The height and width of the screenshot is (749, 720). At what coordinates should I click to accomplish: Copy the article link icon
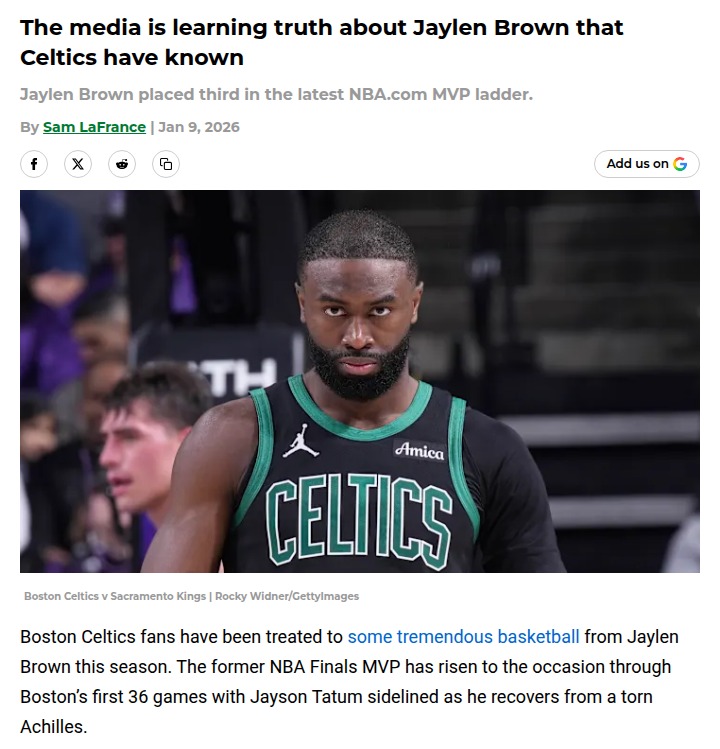(x=166, y=164)
